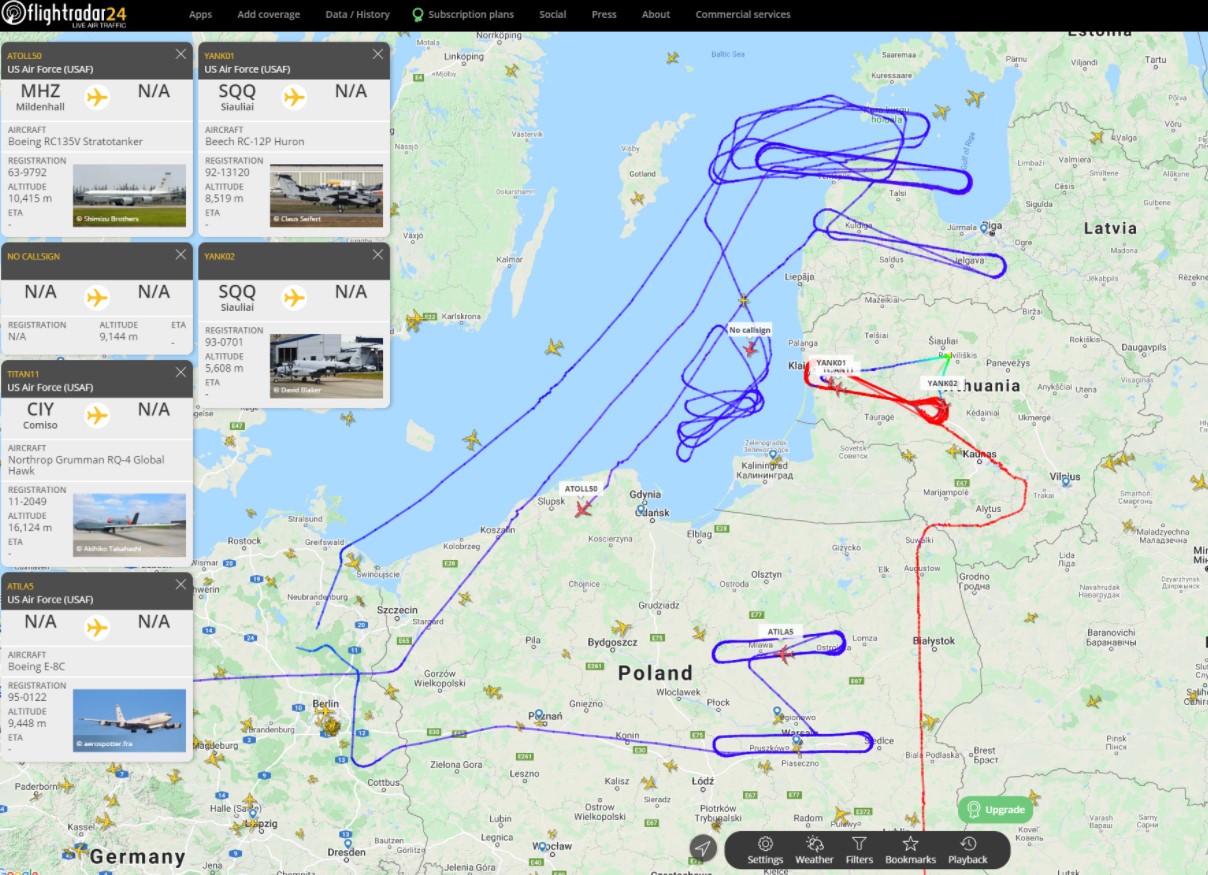1208x875 pixels.
Task: Open the About menu
Action: point(656,15)
